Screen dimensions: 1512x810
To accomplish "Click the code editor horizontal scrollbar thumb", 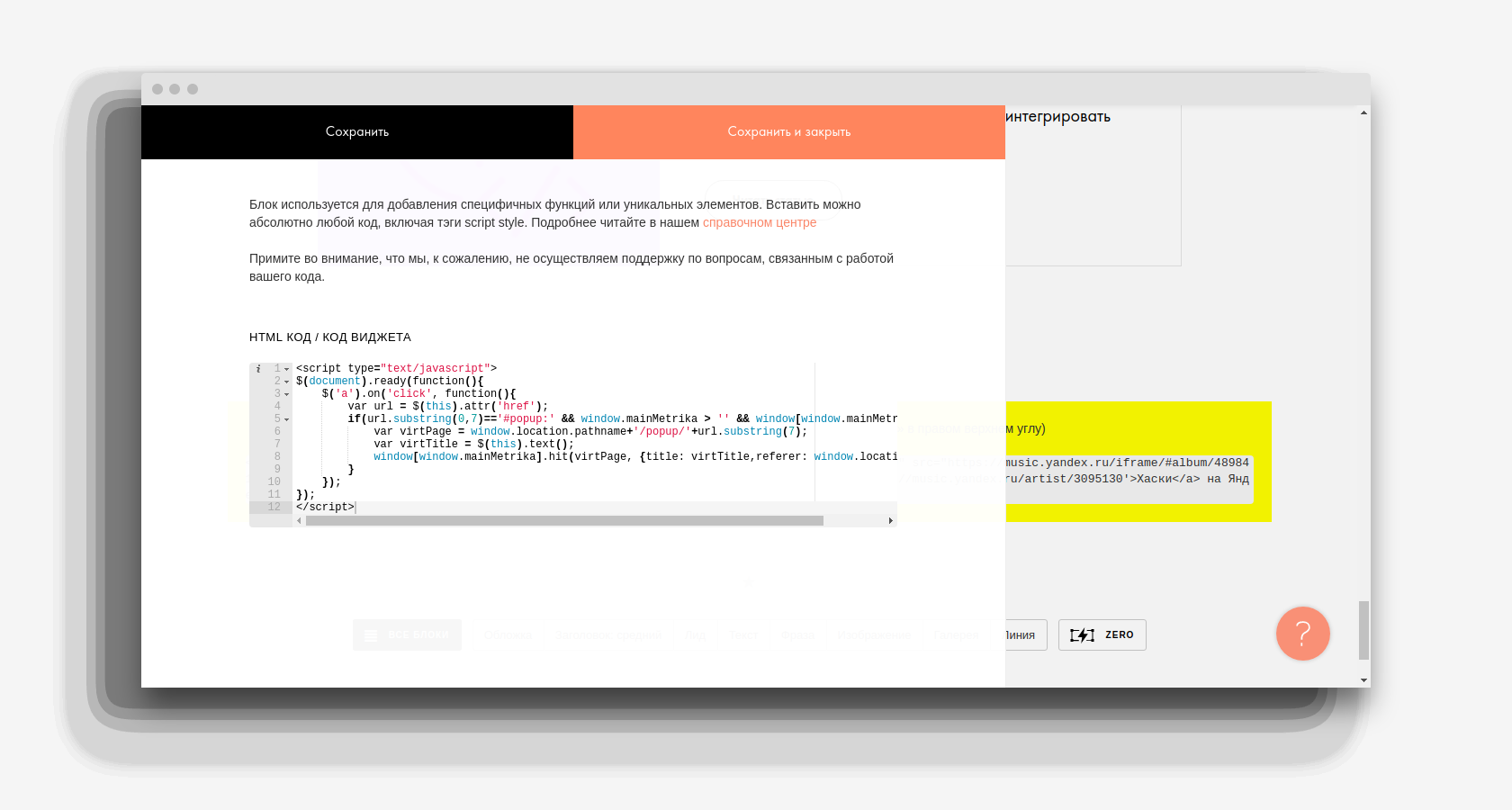I will pyautogui.click(x=564, y=521).
